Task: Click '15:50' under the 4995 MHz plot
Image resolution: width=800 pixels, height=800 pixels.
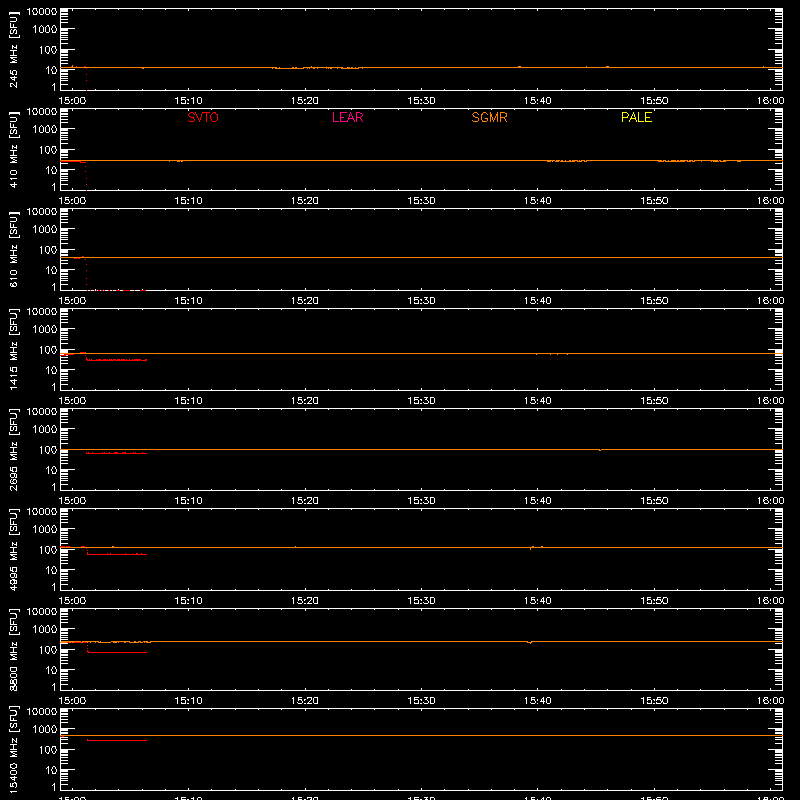Action: [654, 601]
